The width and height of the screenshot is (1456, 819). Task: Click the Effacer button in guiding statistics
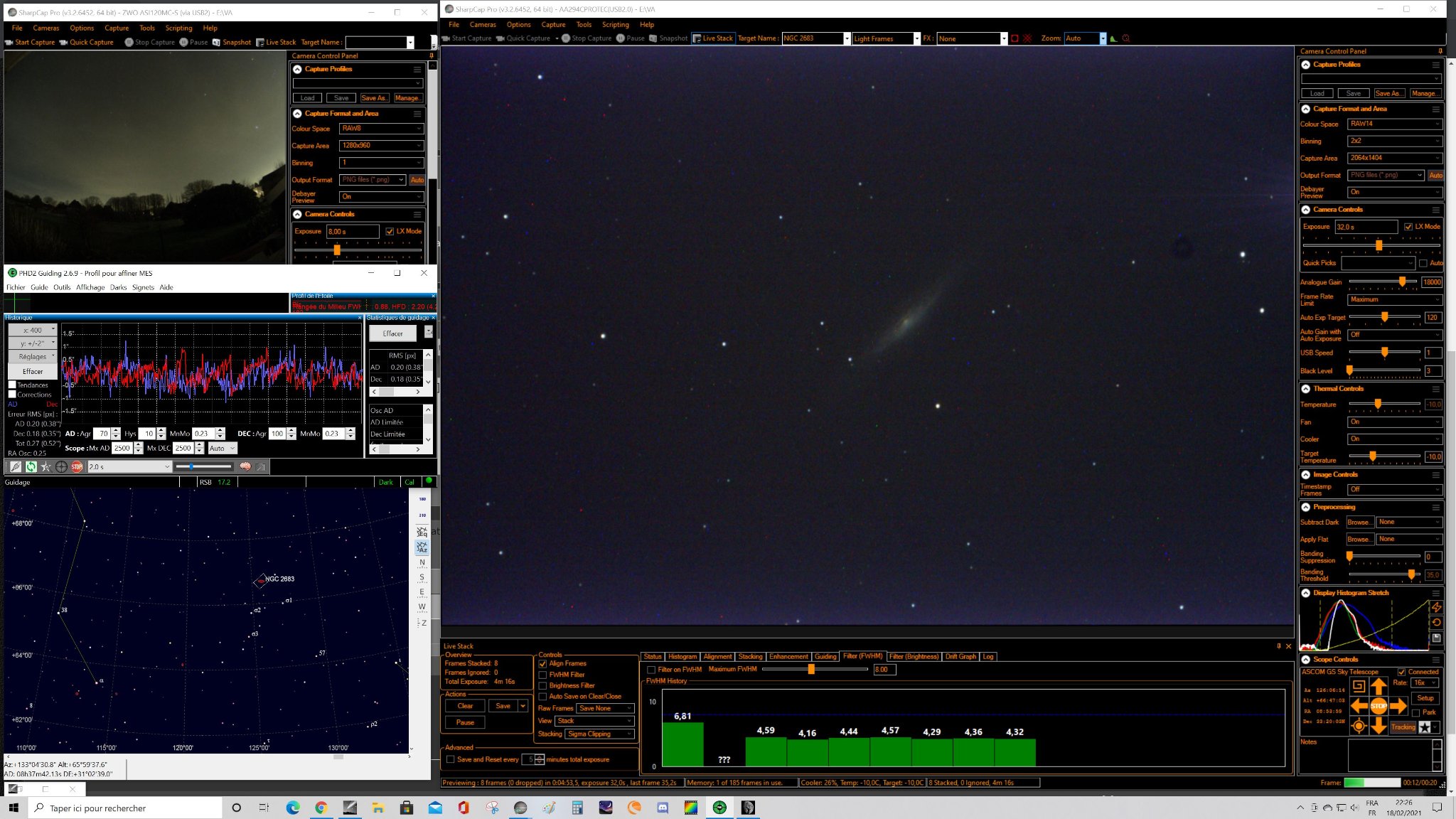[x=392, y=333]
